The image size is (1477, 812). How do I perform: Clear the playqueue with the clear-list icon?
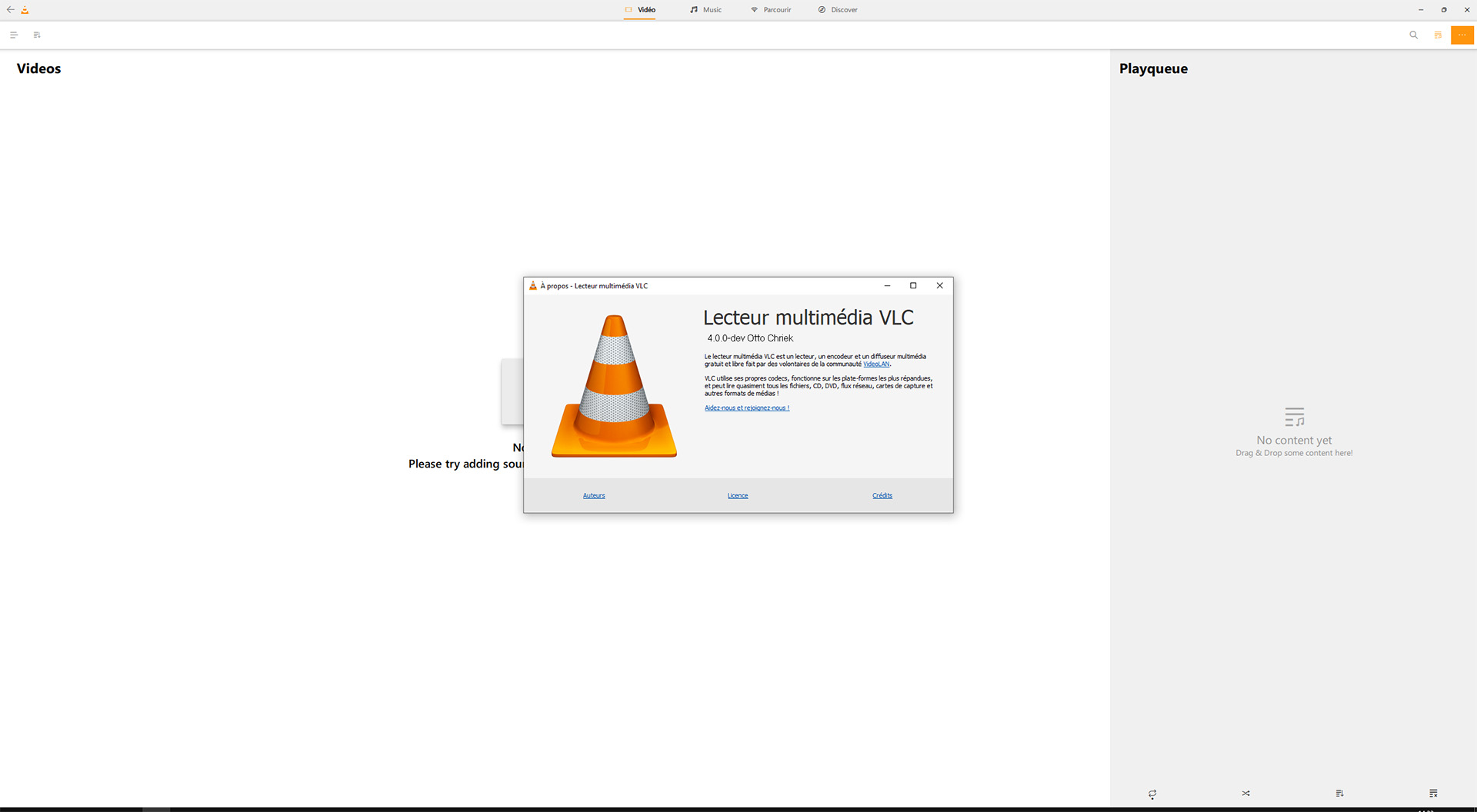tap(1433, 794)
